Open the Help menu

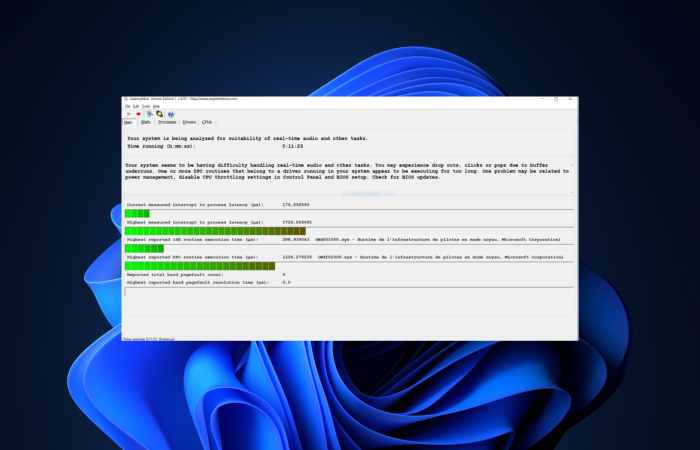[156, 106]
